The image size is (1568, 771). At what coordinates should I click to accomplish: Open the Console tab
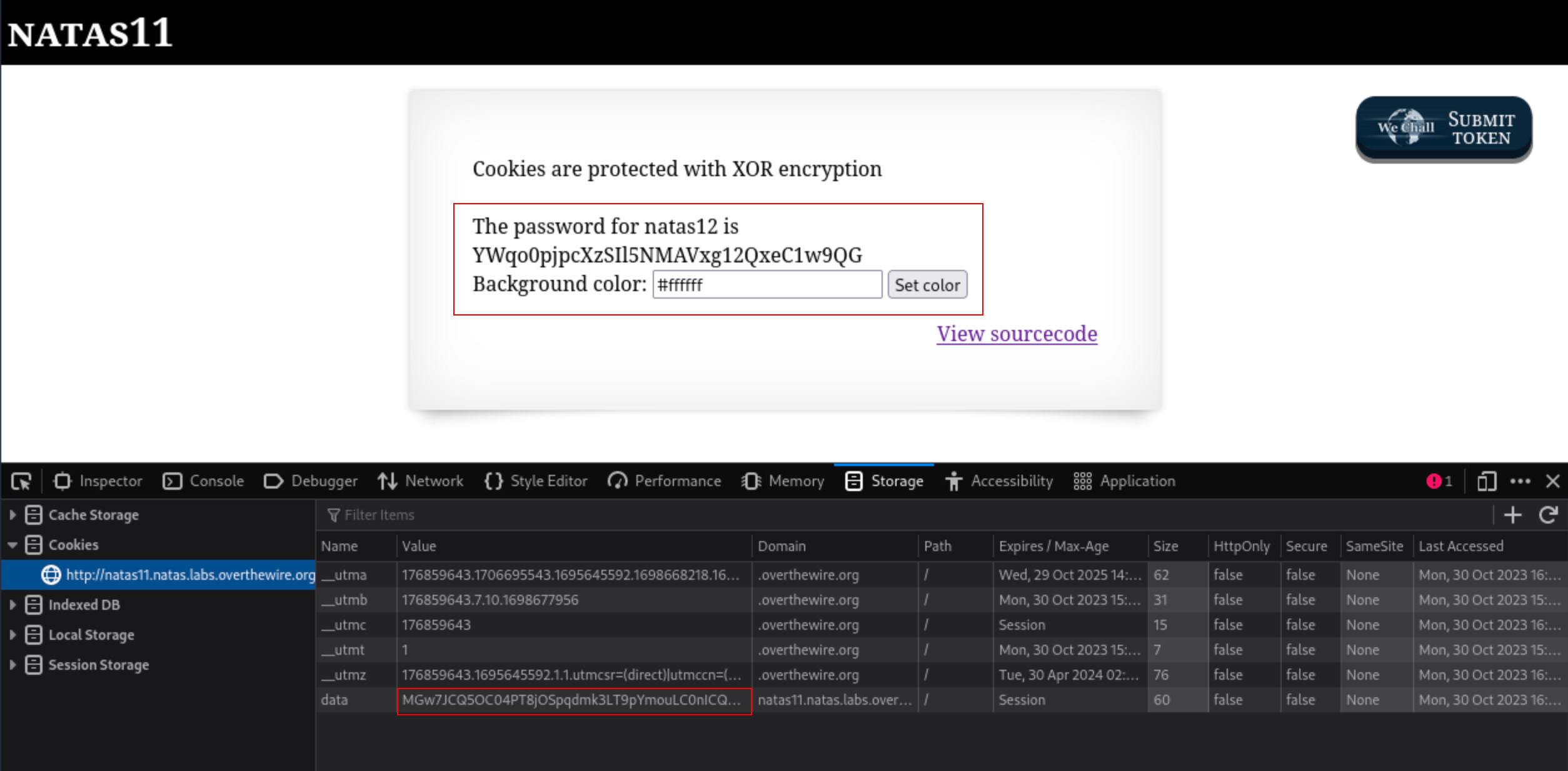pos(203,481)
